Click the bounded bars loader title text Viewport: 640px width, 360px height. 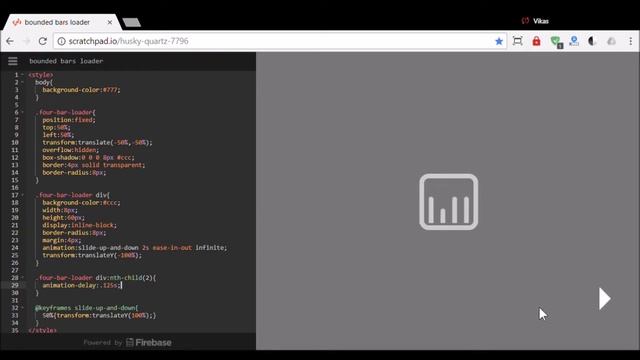pos(66,61)
